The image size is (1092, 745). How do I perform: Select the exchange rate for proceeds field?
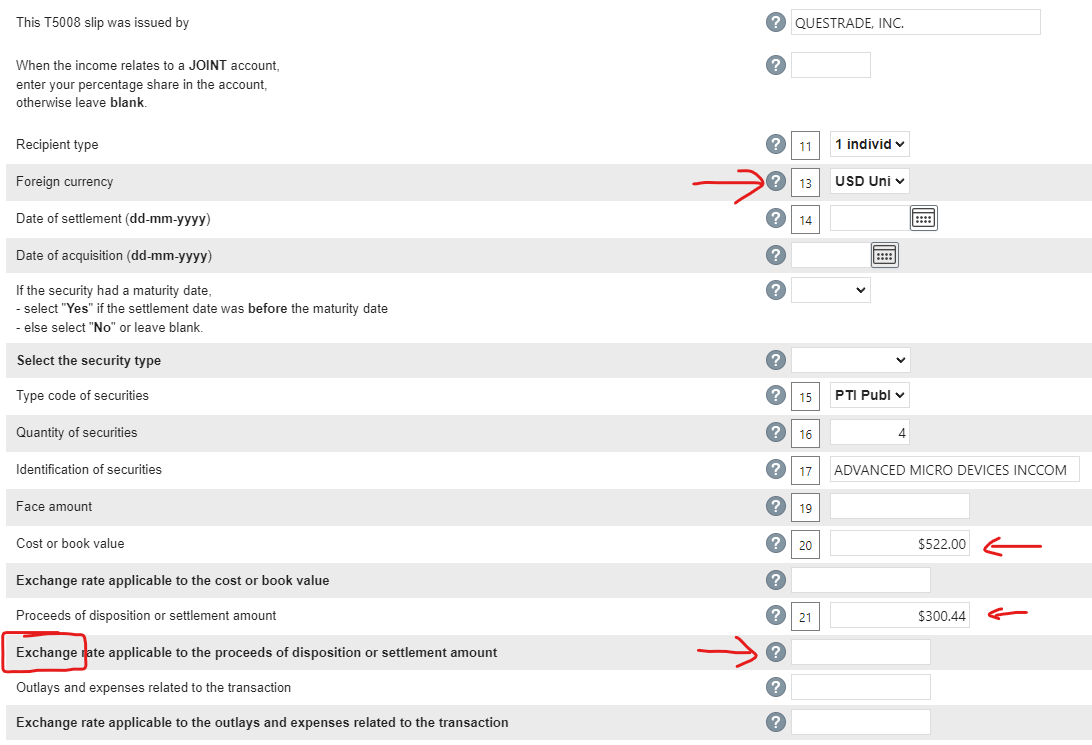click(x=860, y=652)
